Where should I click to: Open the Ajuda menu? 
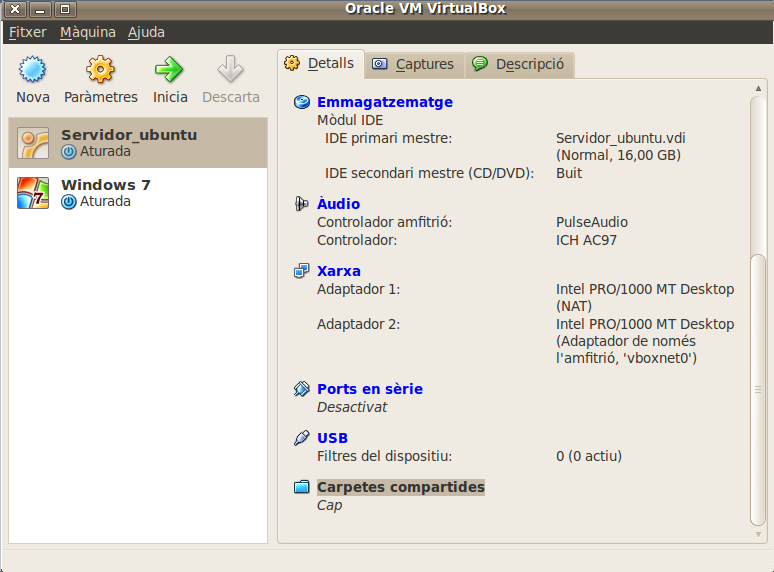pyautogui.click(x=146, y=32)
